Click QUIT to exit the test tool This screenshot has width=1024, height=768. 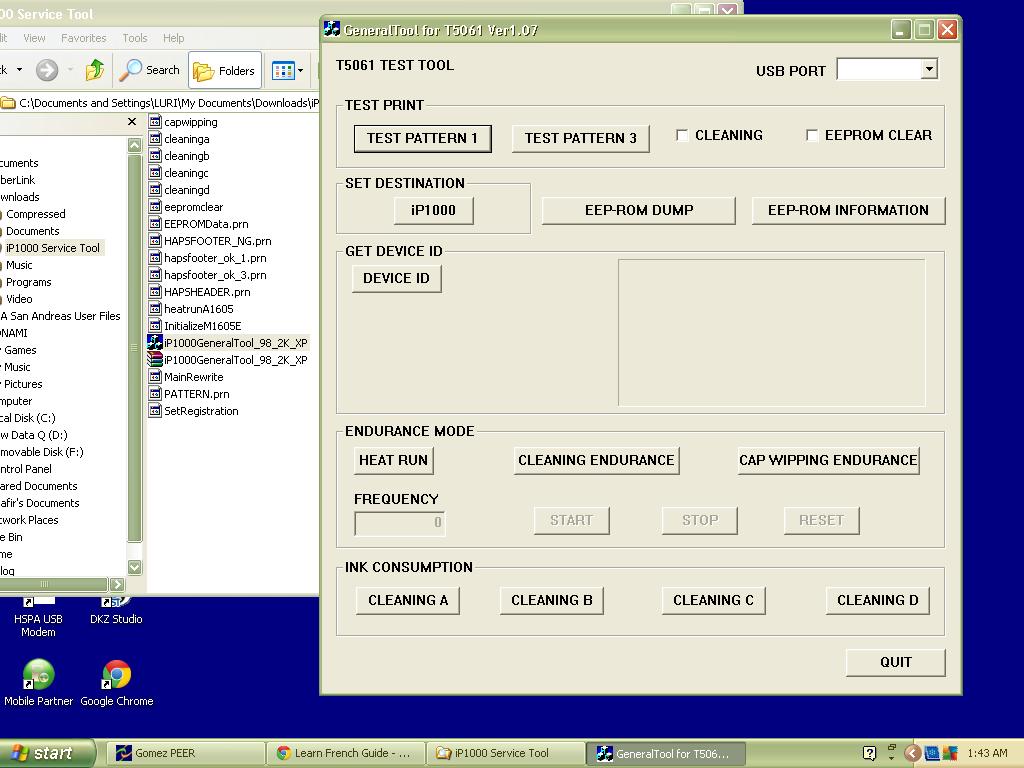click(895, 662)
